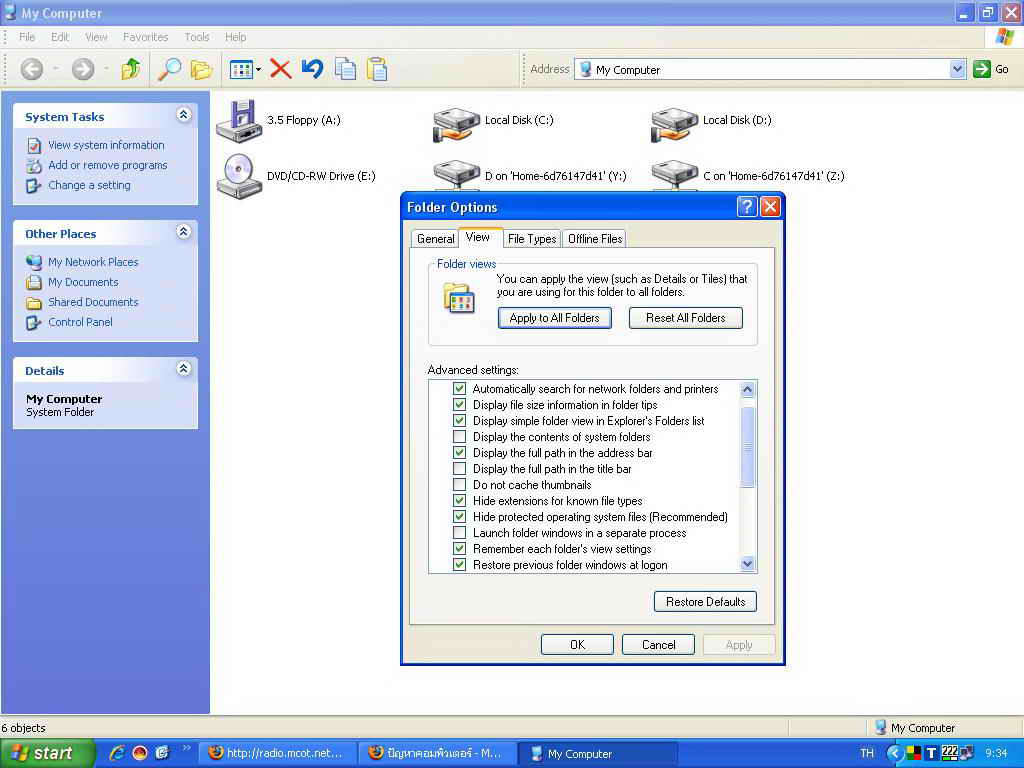Screen dimensions: 1024x768
Task: Click Cancel in Folder Options
Action: point(658,645)
